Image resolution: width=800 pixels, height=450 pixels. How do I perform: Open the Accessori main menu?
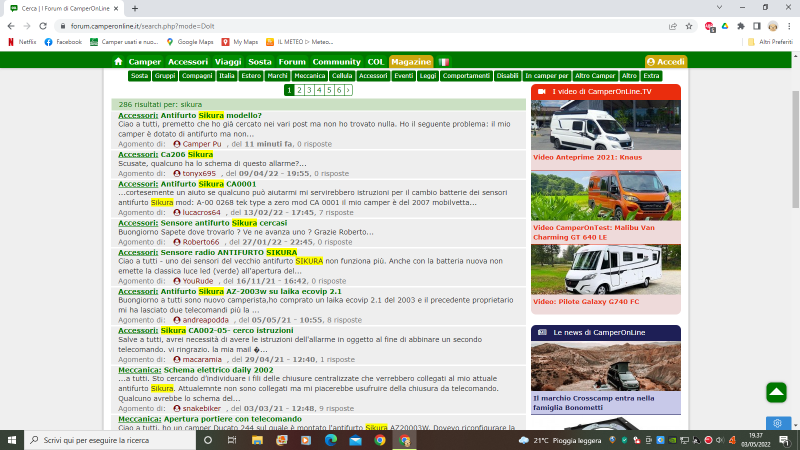click(188, 62)
